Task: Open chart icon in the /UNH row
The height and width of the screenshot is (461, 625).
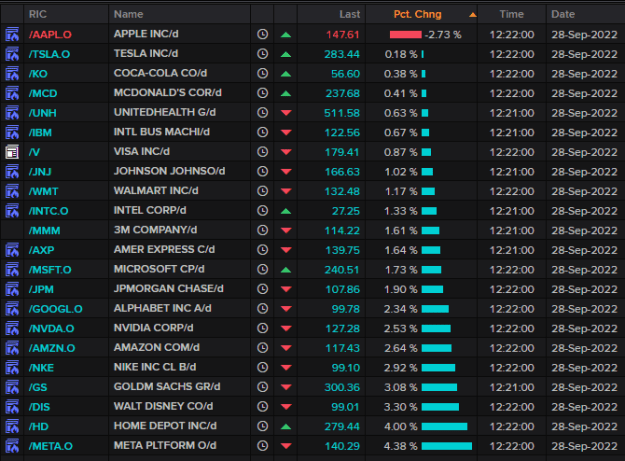Action: pos(12,113)
